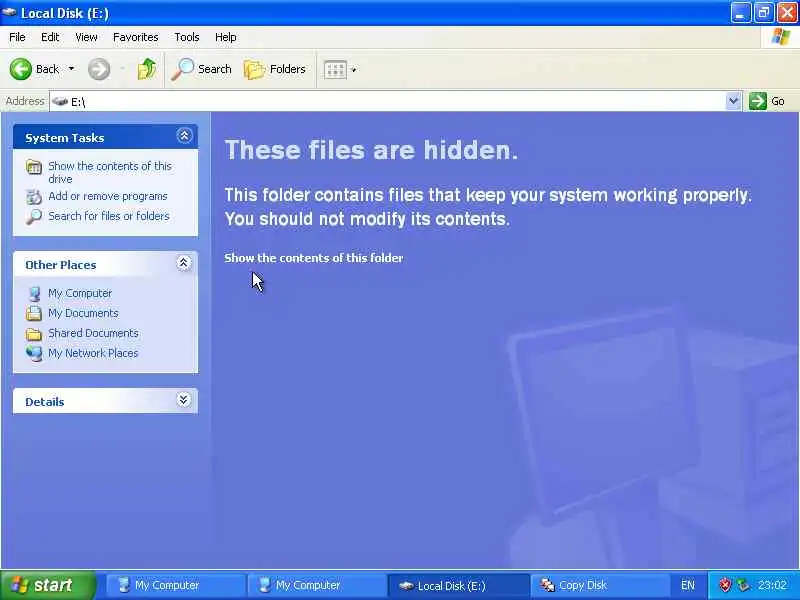The width and height of the screenshot is (800, 600).
Task: Open My Network Places link
Action: point(93,353)
